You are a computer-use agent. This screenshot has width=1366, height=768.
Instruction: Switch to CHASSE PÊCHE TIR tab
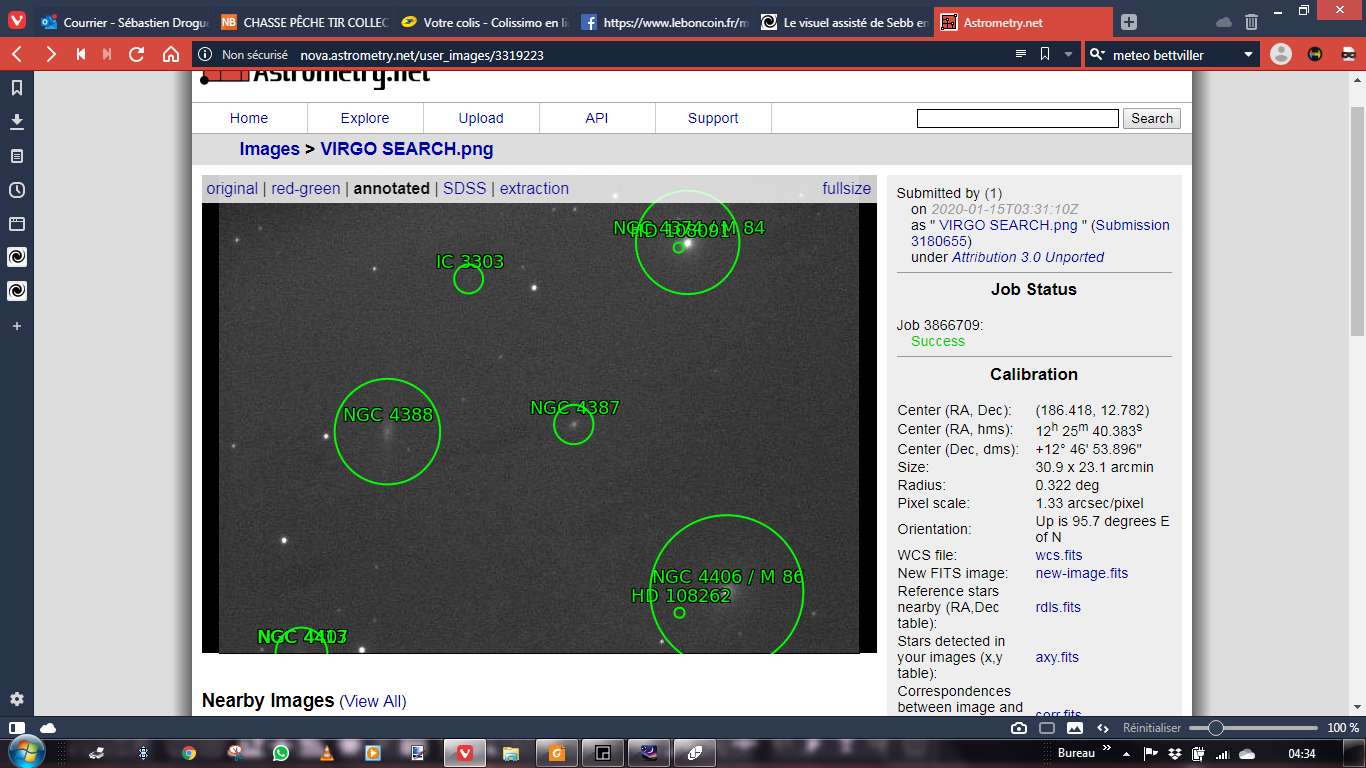[303, 22]
